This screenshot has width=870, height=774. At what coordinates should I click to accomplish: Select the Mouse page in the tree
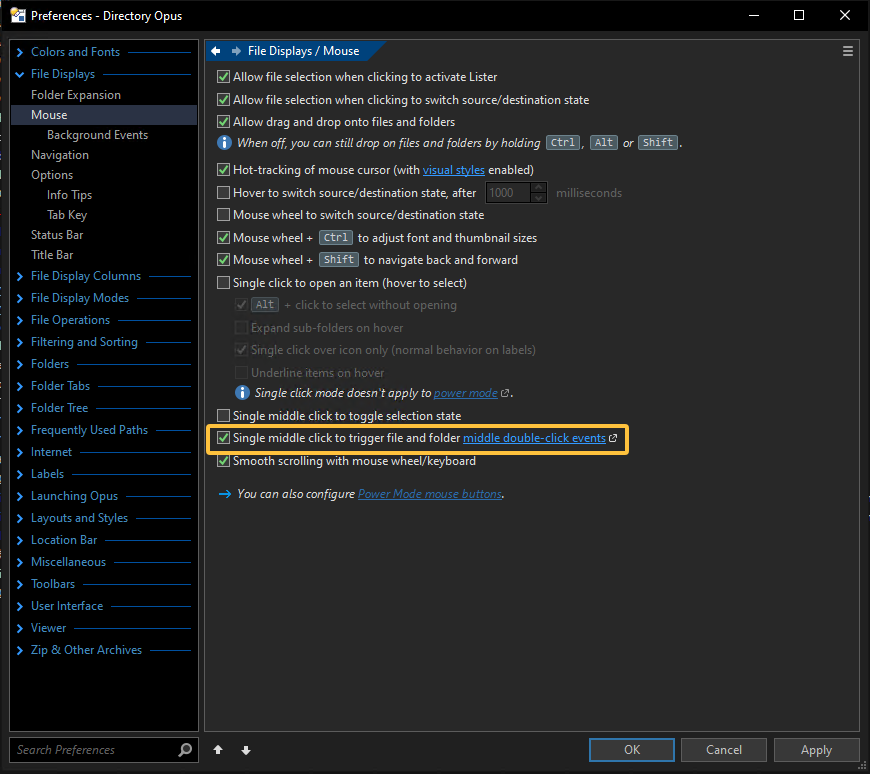coord(104,115)
